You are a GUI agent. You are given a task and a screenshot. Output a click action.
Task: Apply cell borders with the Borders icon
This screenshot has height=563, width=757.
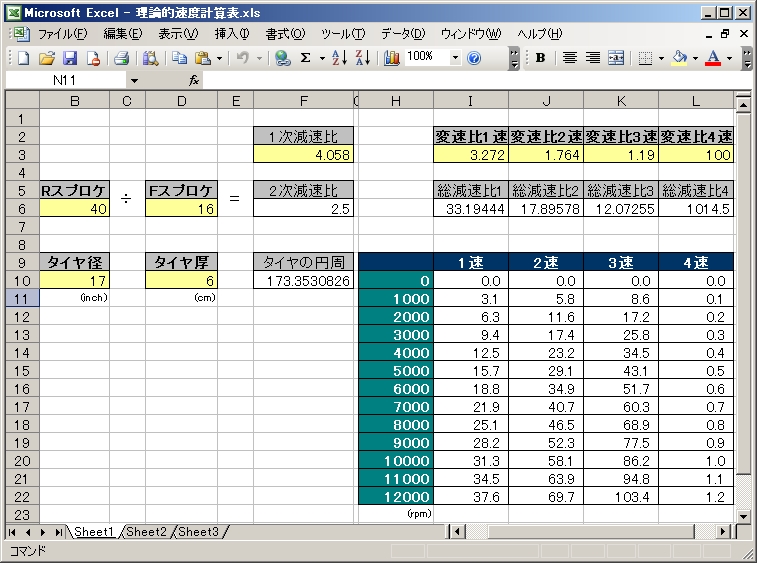point(645,58)
